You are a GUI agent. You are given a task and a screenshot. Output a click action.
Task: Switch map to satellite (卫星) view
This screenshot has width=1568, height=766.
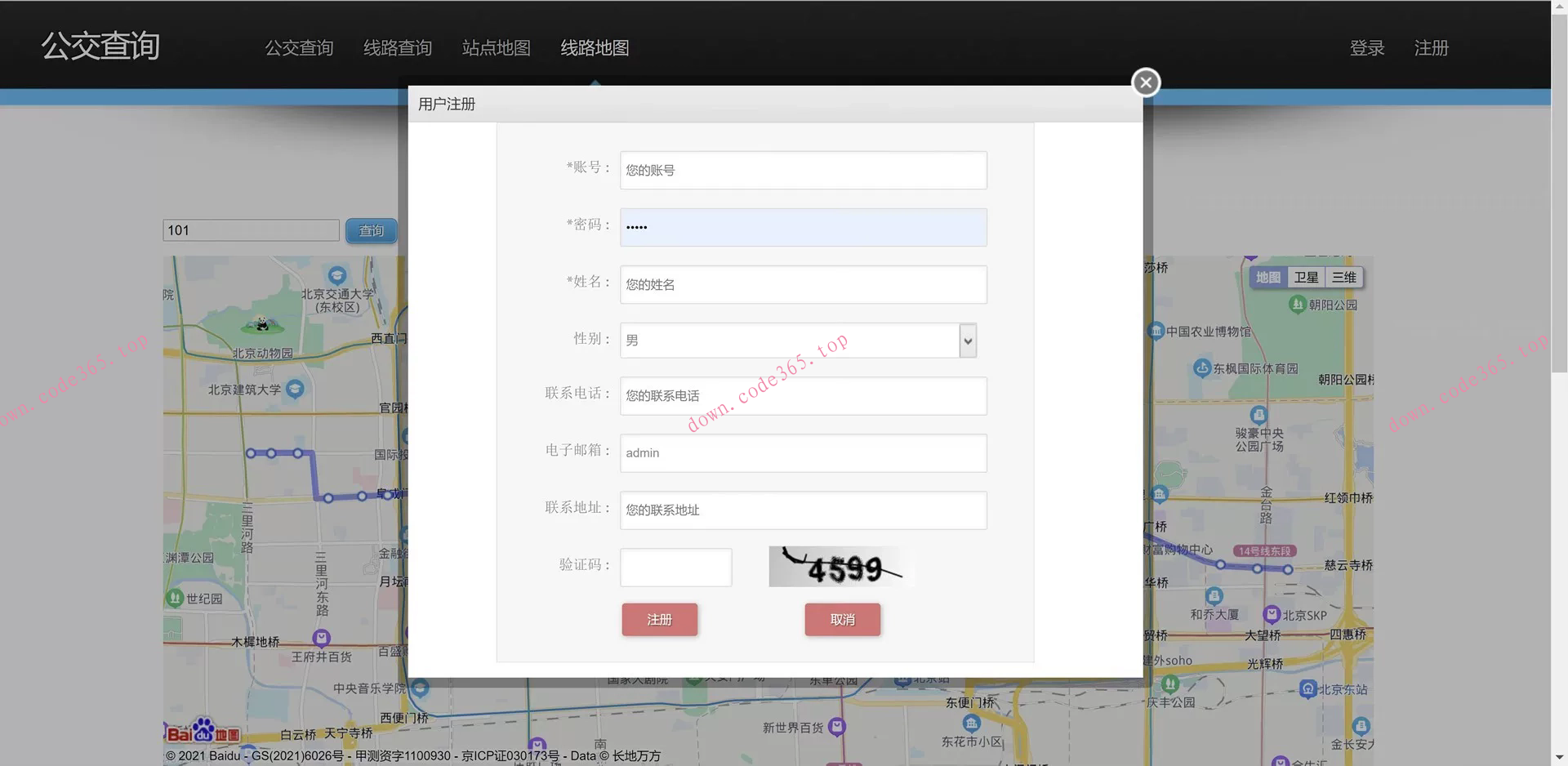point(1306,278)
